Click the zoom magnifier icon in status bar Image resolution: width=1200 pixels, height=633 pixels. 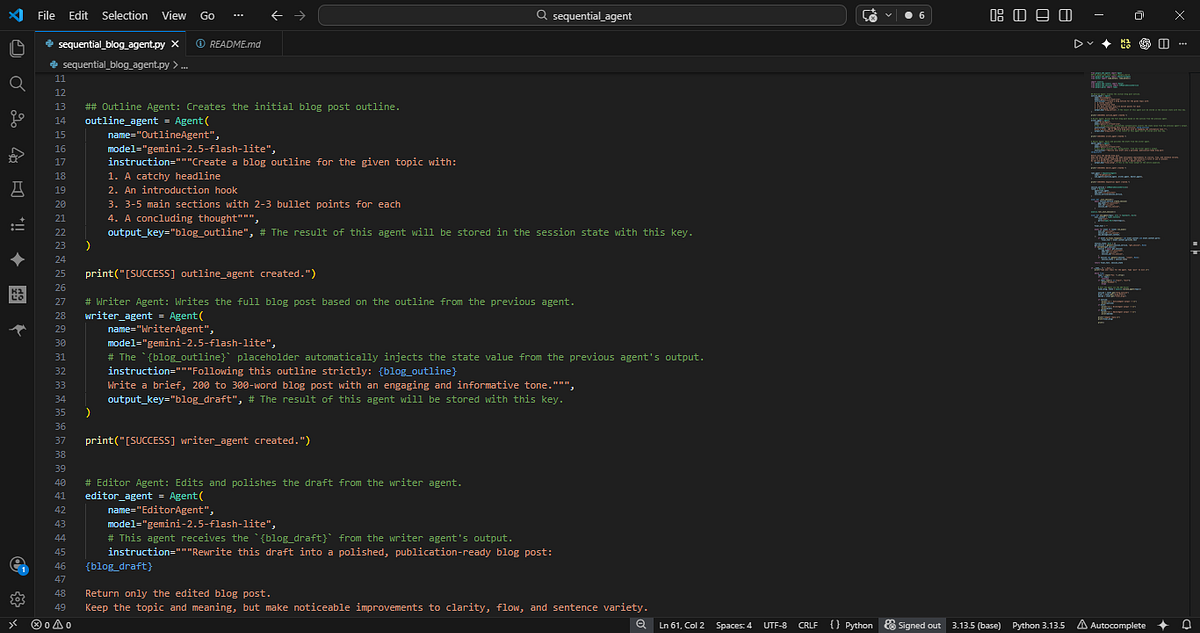(642, 625)
